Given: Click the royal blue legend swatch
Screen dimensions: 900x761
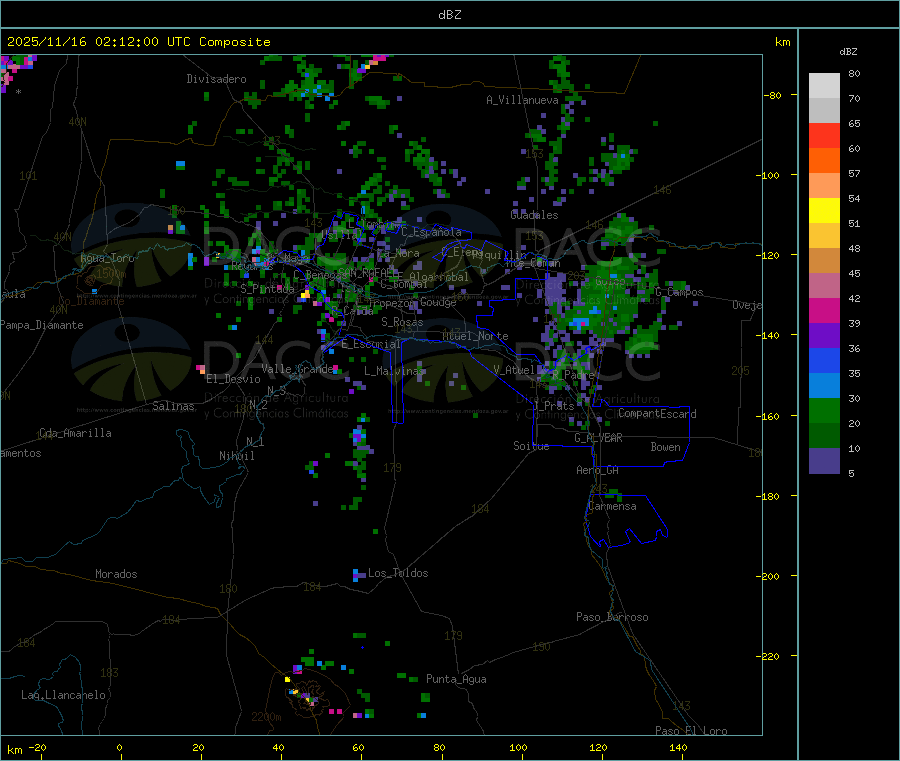Looking at the screenshot, I should pos(824,360).
